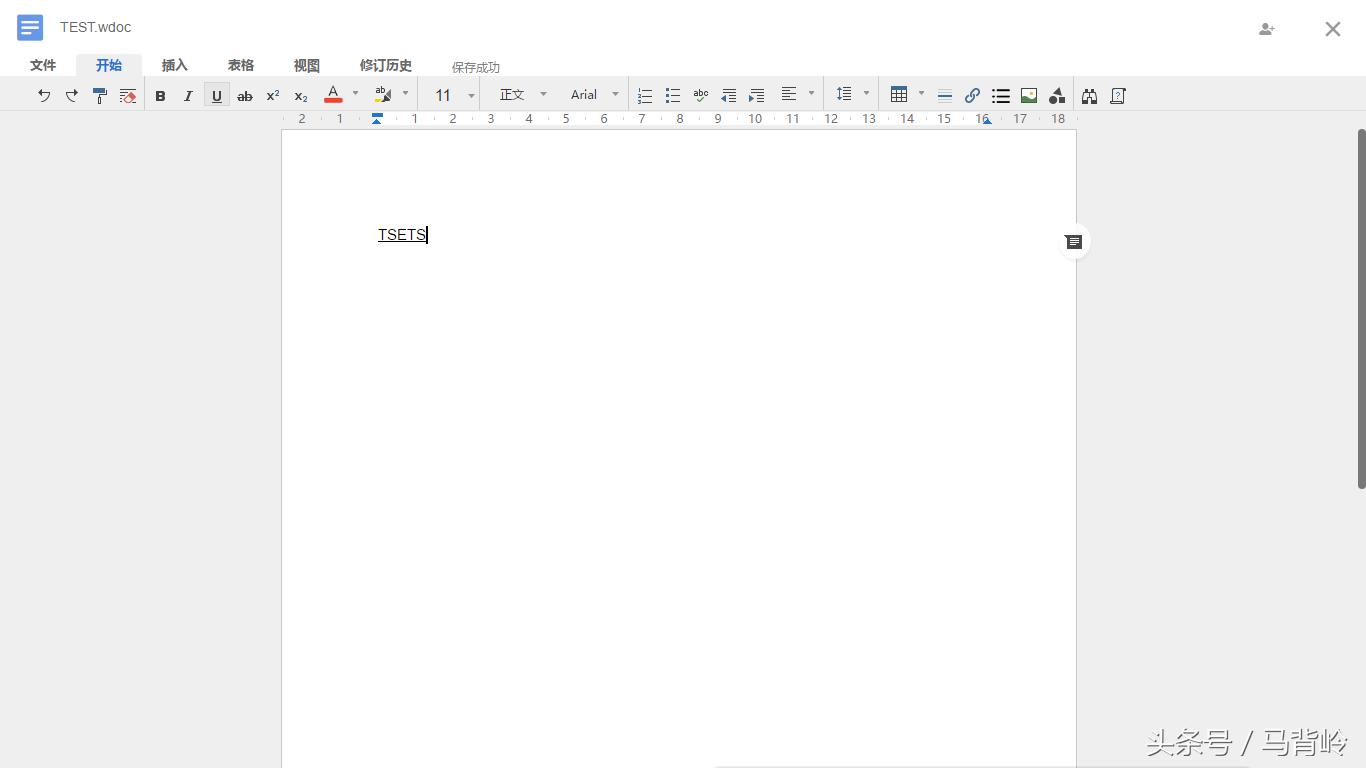
Task: Insert a hyperlink using the link icon
Action: click(x=972, y=96)
